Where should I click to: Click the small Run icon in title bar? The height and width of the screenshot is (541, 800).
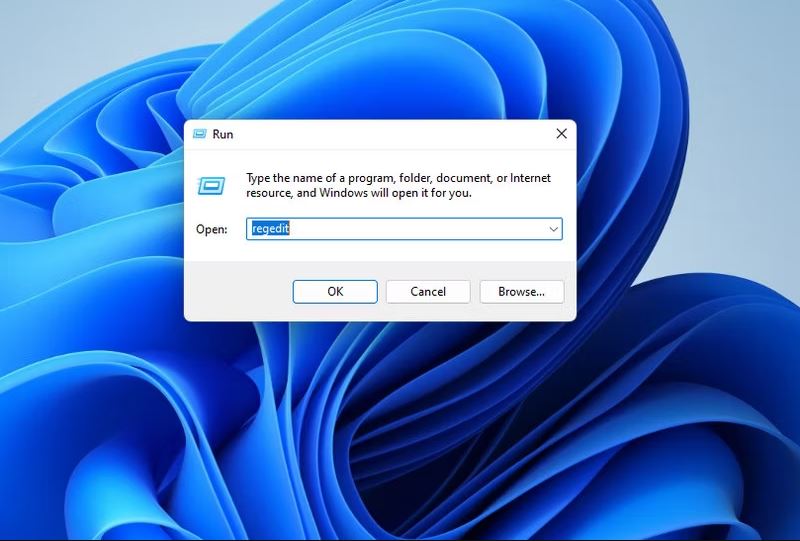pyautogui.click(x=199, y=134)
